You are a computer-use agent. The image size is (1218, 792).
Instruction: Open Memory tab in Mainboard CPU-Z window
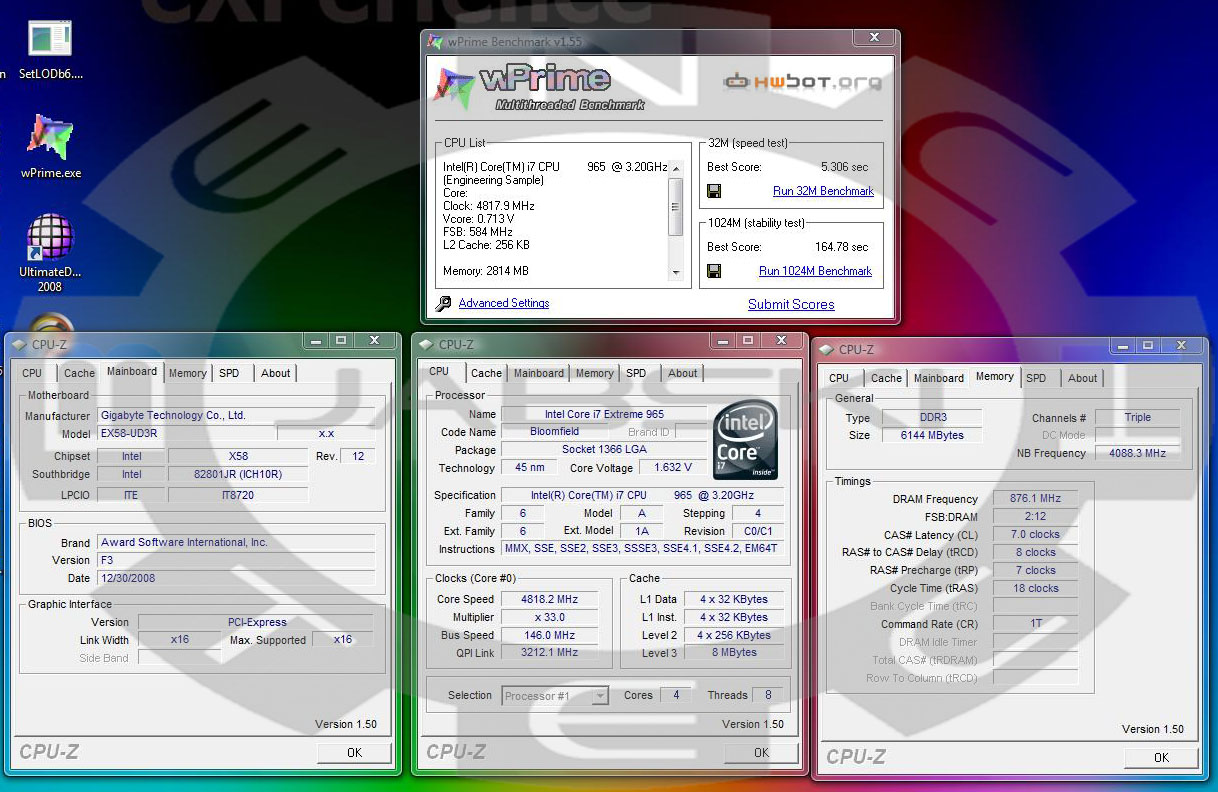187,373
